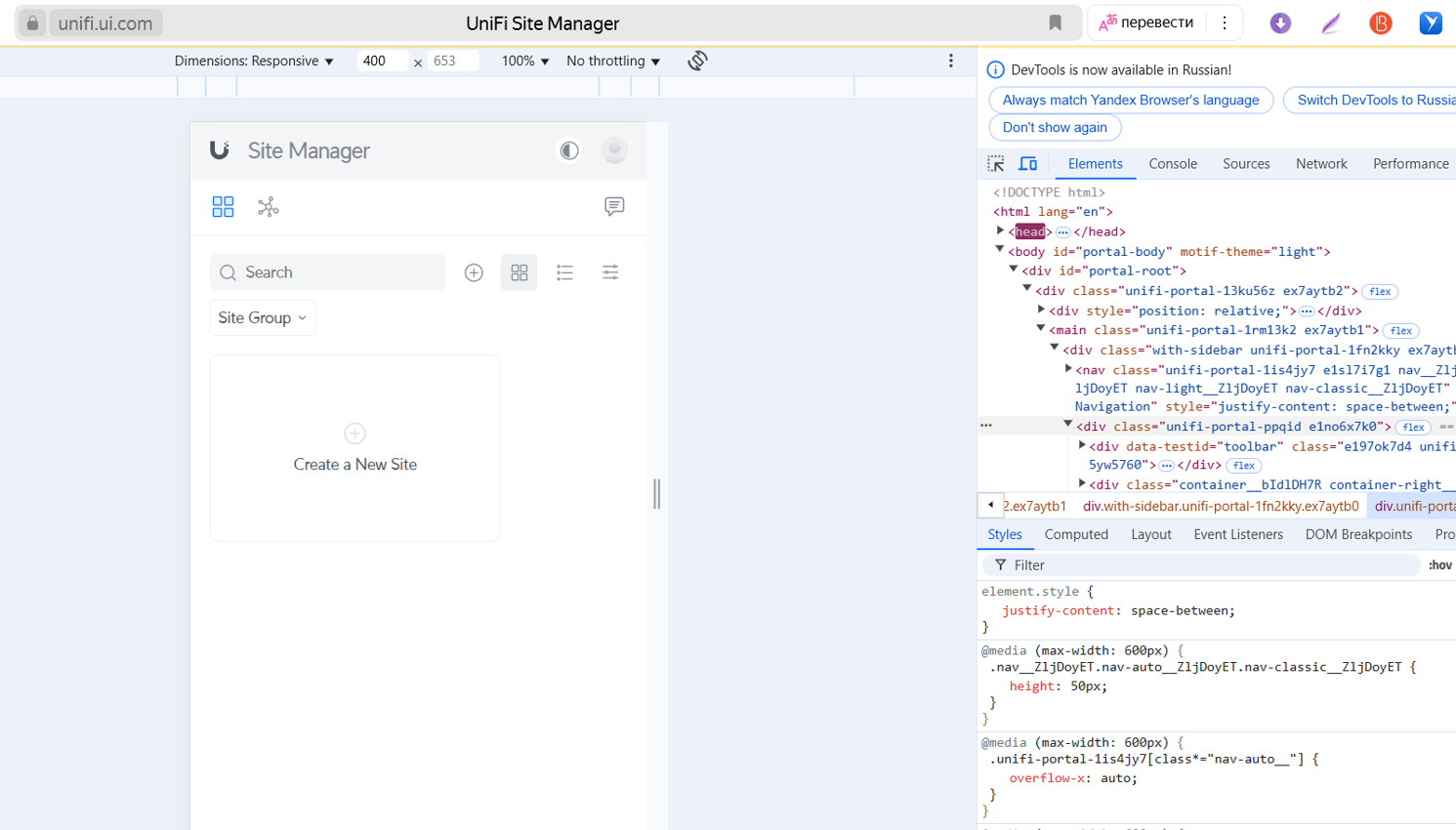
Task: Switch to the Performance tab
Action: (x=1410, y=164)
